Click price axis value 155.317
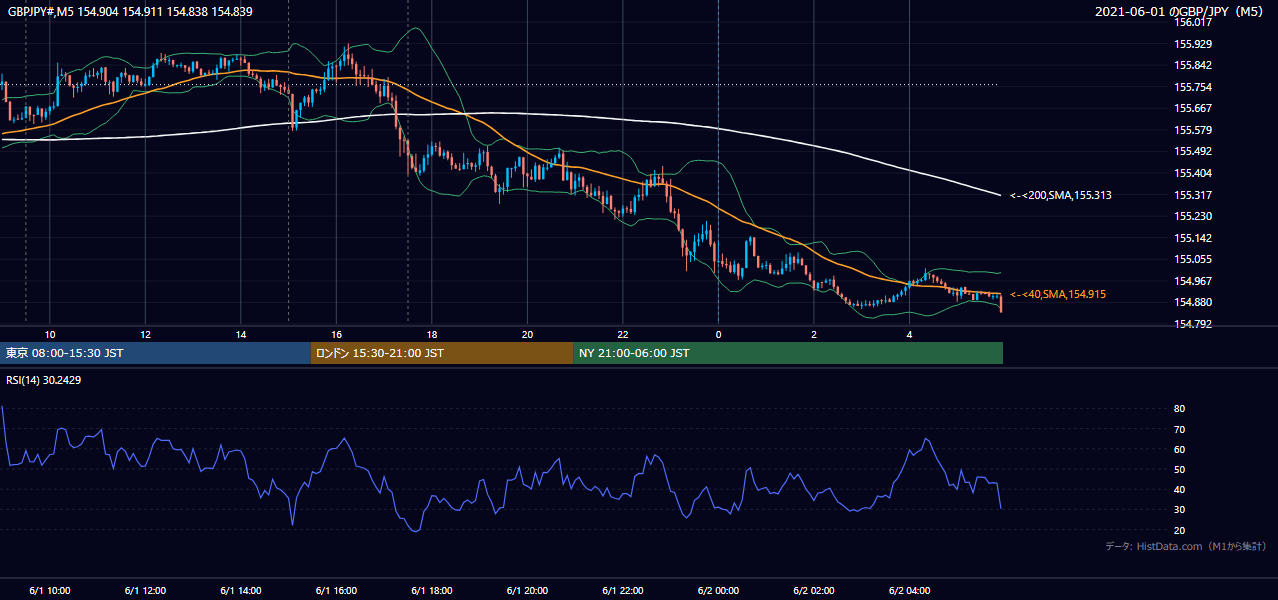Image resolution: width=1278 pixels, height=600 pixels. 1193,195
